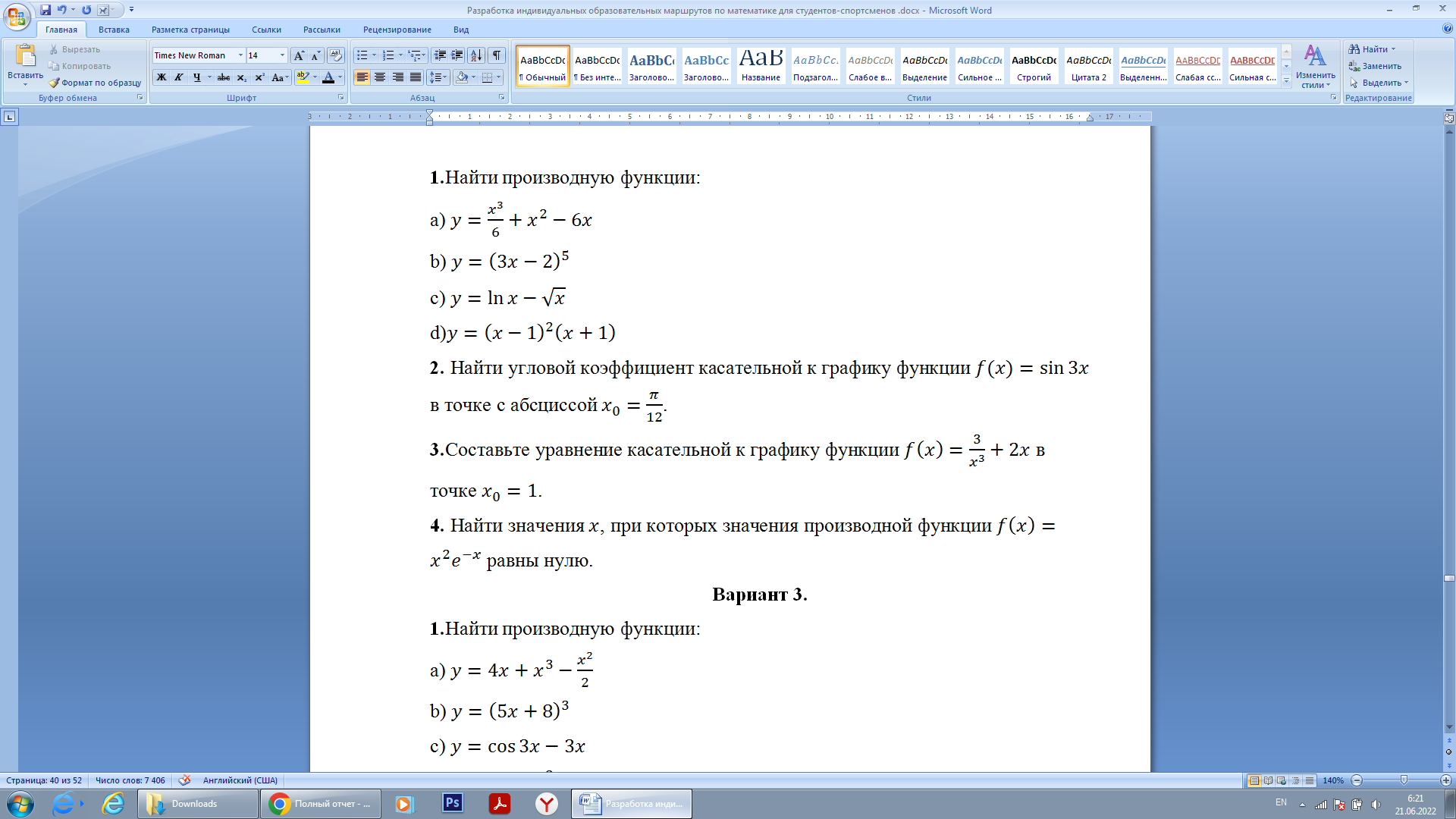Save document via Quick Access floppy icon
This screenshot has width=1456, height=819.
[45, 10]
